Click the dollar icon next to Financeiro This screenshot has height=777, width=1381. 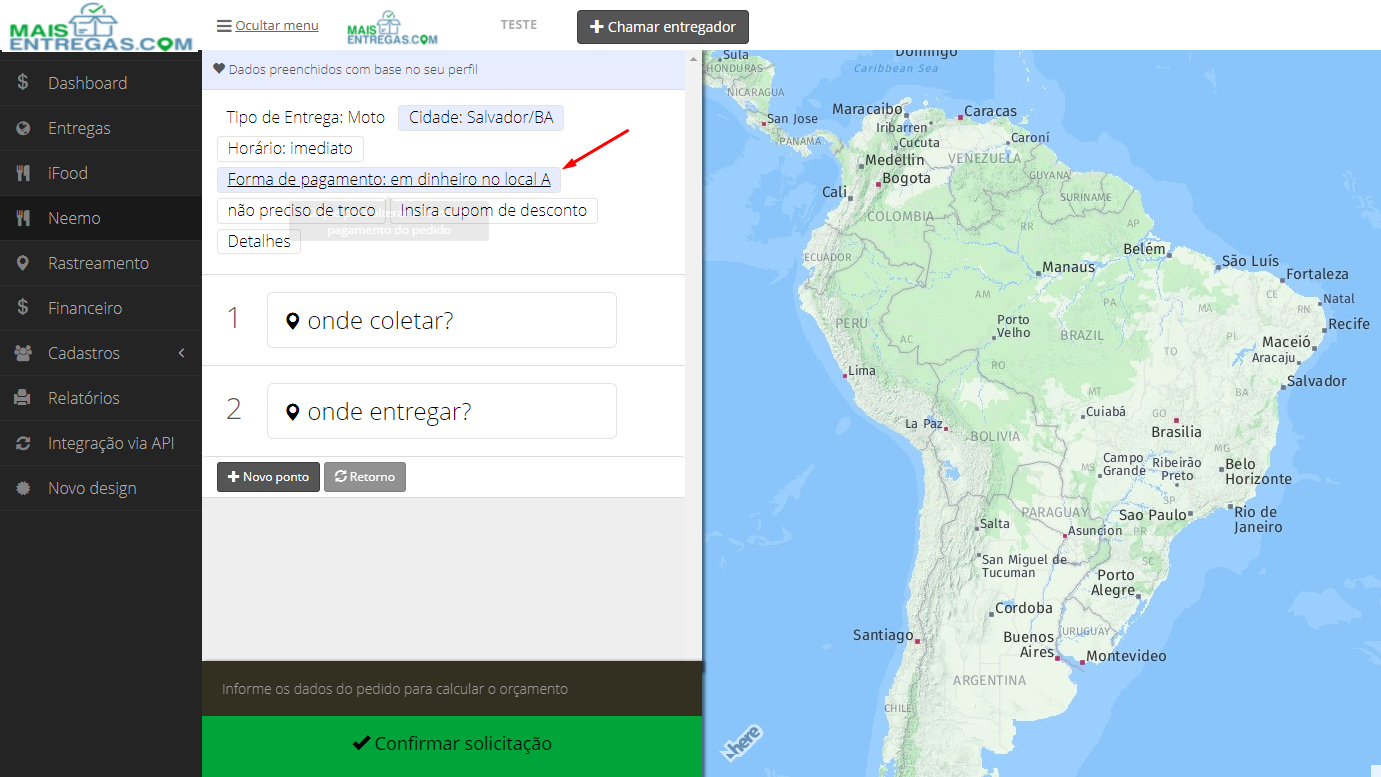[x=23, y=308]
